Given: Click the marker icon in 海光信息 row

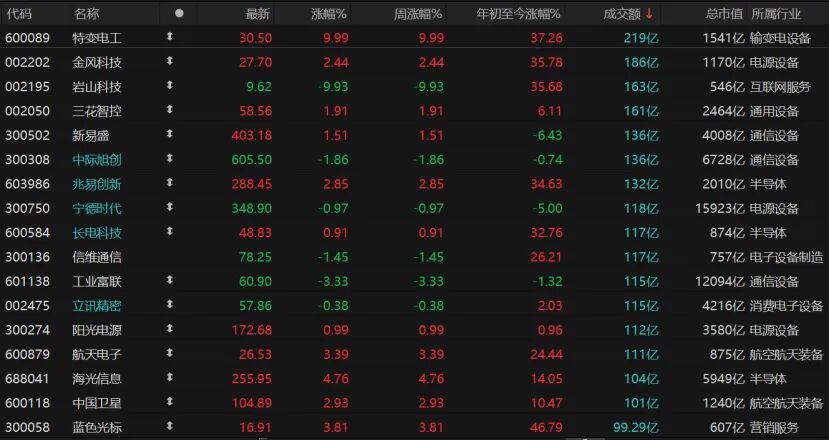Looking at the screenshot, I should (169, 378).
